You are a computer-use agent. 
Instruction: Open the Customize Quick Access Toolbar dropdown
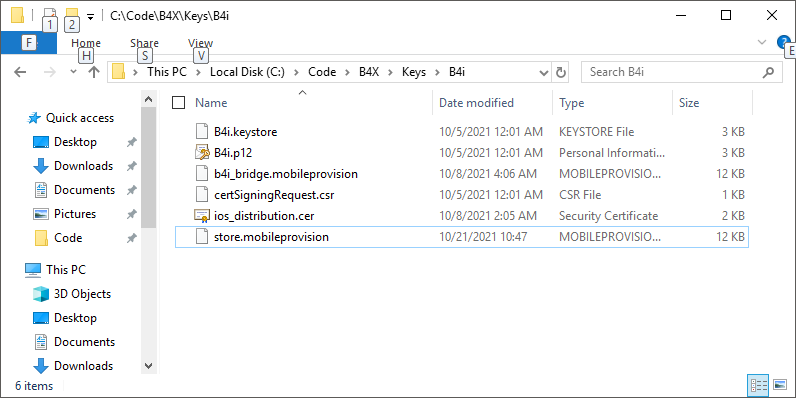point(90,17)
